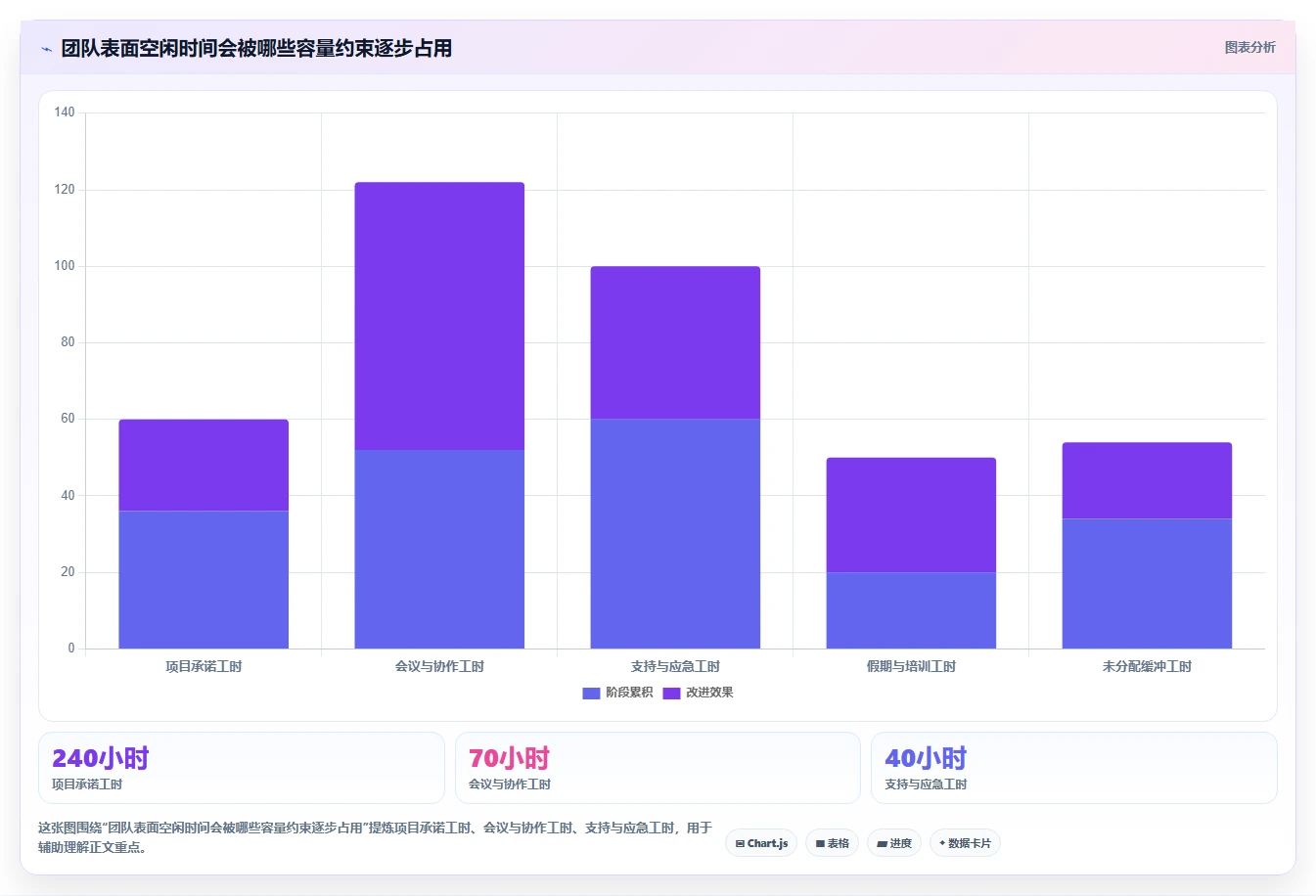
Task: Click the 进度 tag icon
Action: pos(882,843)
